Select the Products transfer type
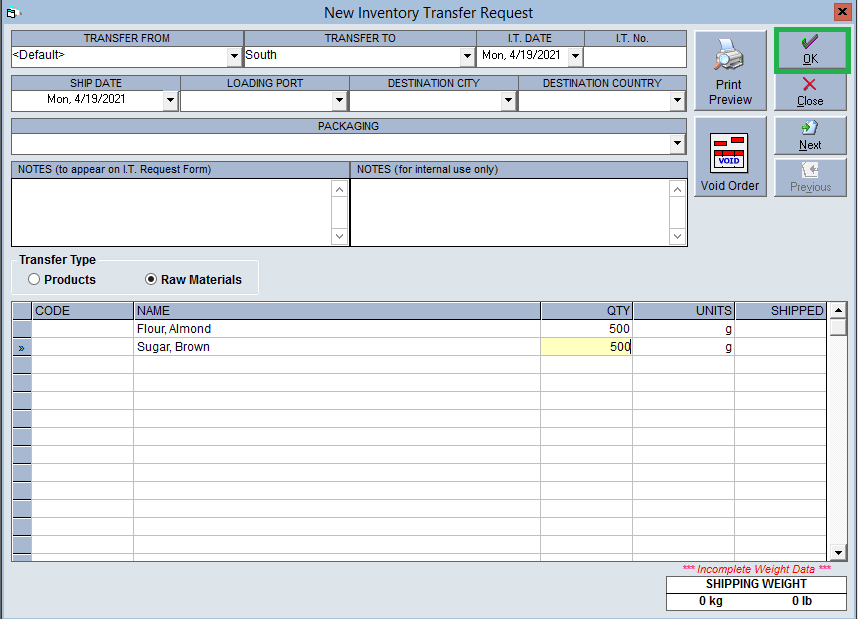This screenshot has height=625, width=861. 62,281
